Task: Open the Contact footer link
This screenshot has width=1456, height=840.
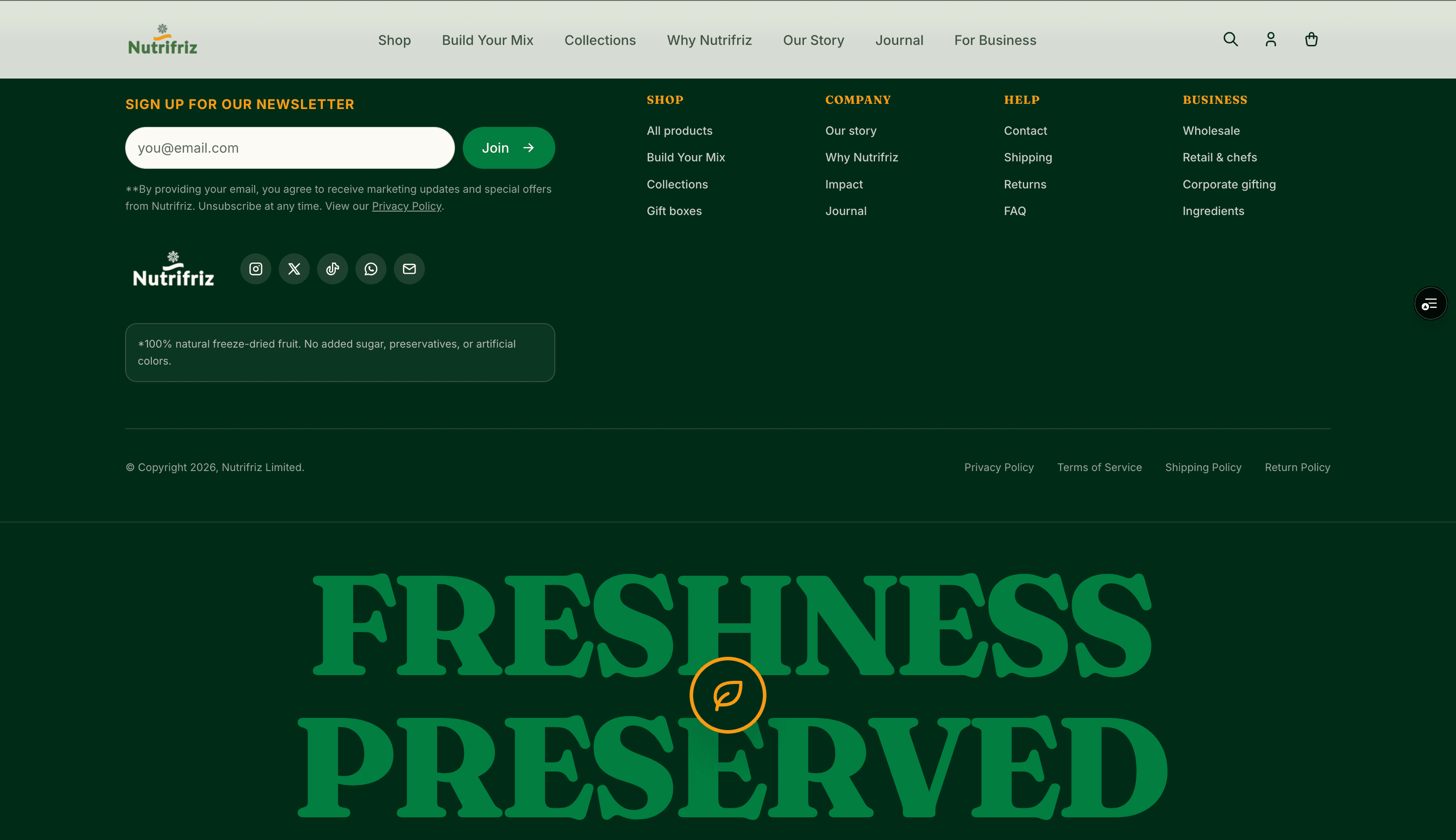Action: 1025,131
